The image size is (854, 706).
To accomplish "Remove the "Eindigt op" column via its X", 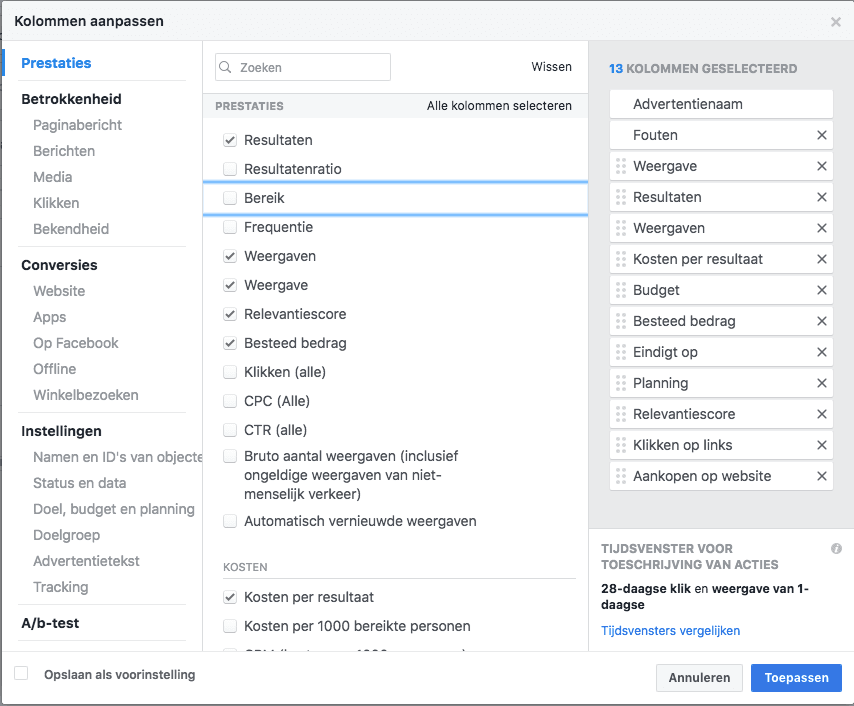I will coord(823,351).
